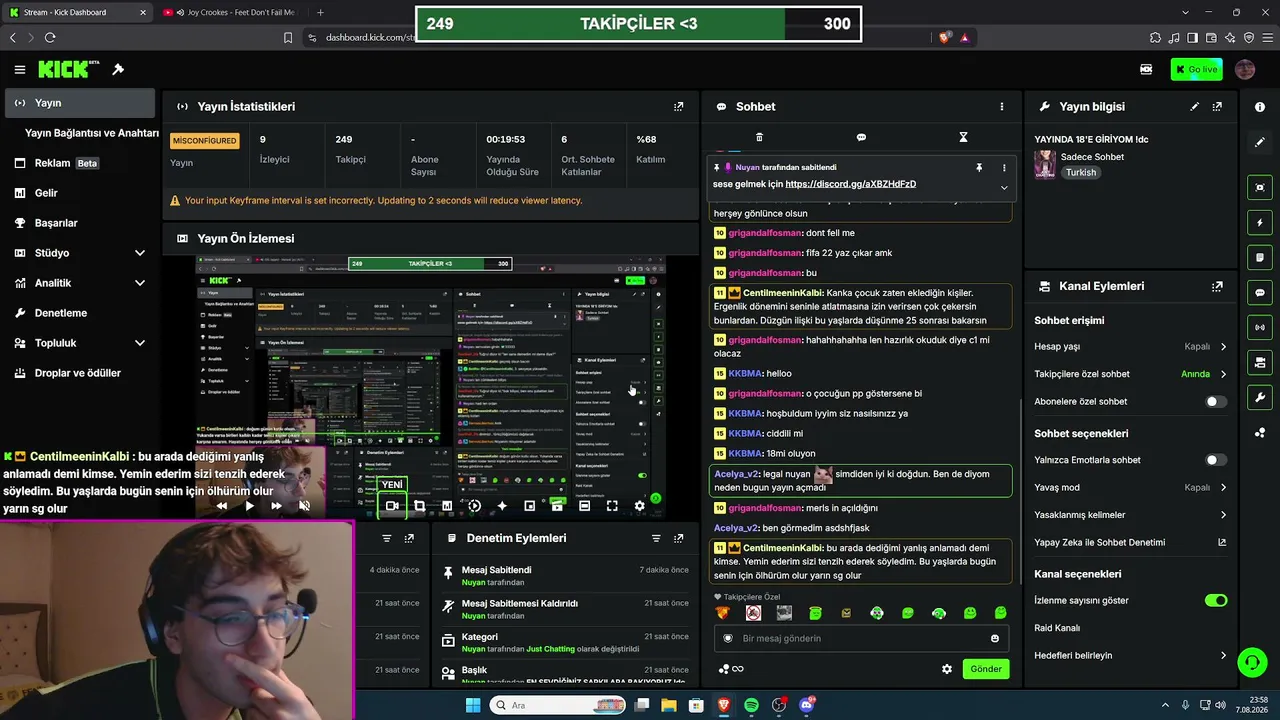Open Yasaklanmış kelimeler list
This screenshot has width=1280, height=720.
point(1131,515)
